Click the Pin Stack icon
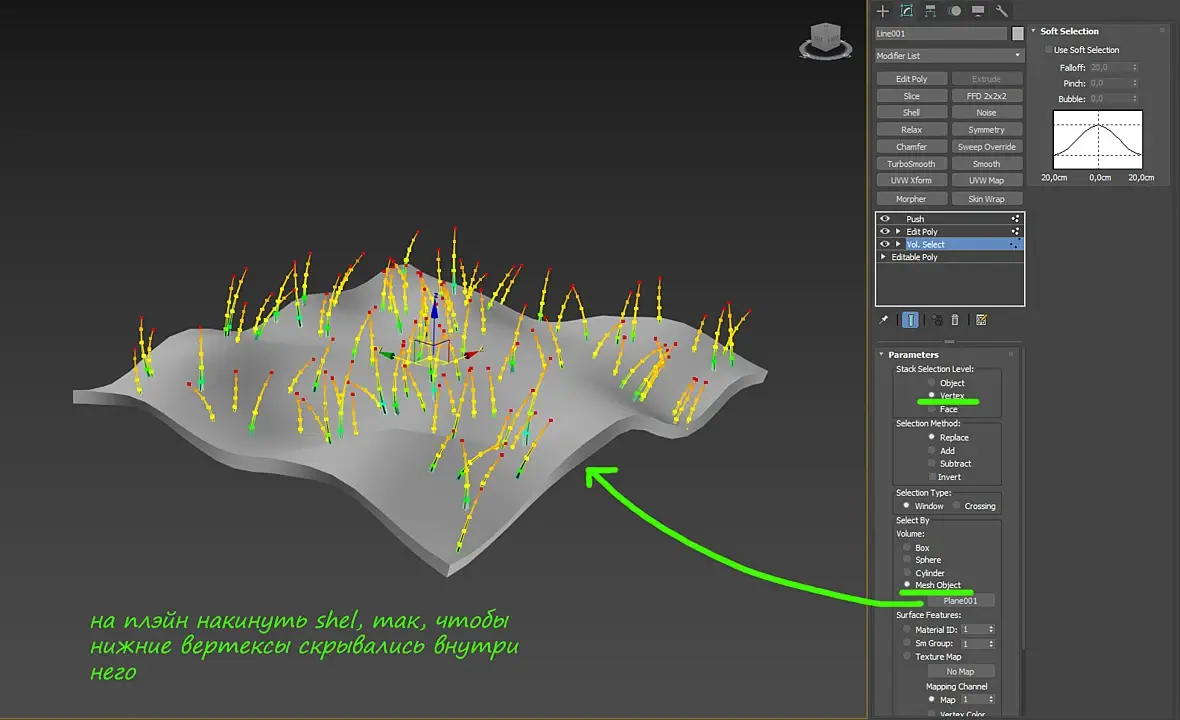 click(x=884, y=320)
